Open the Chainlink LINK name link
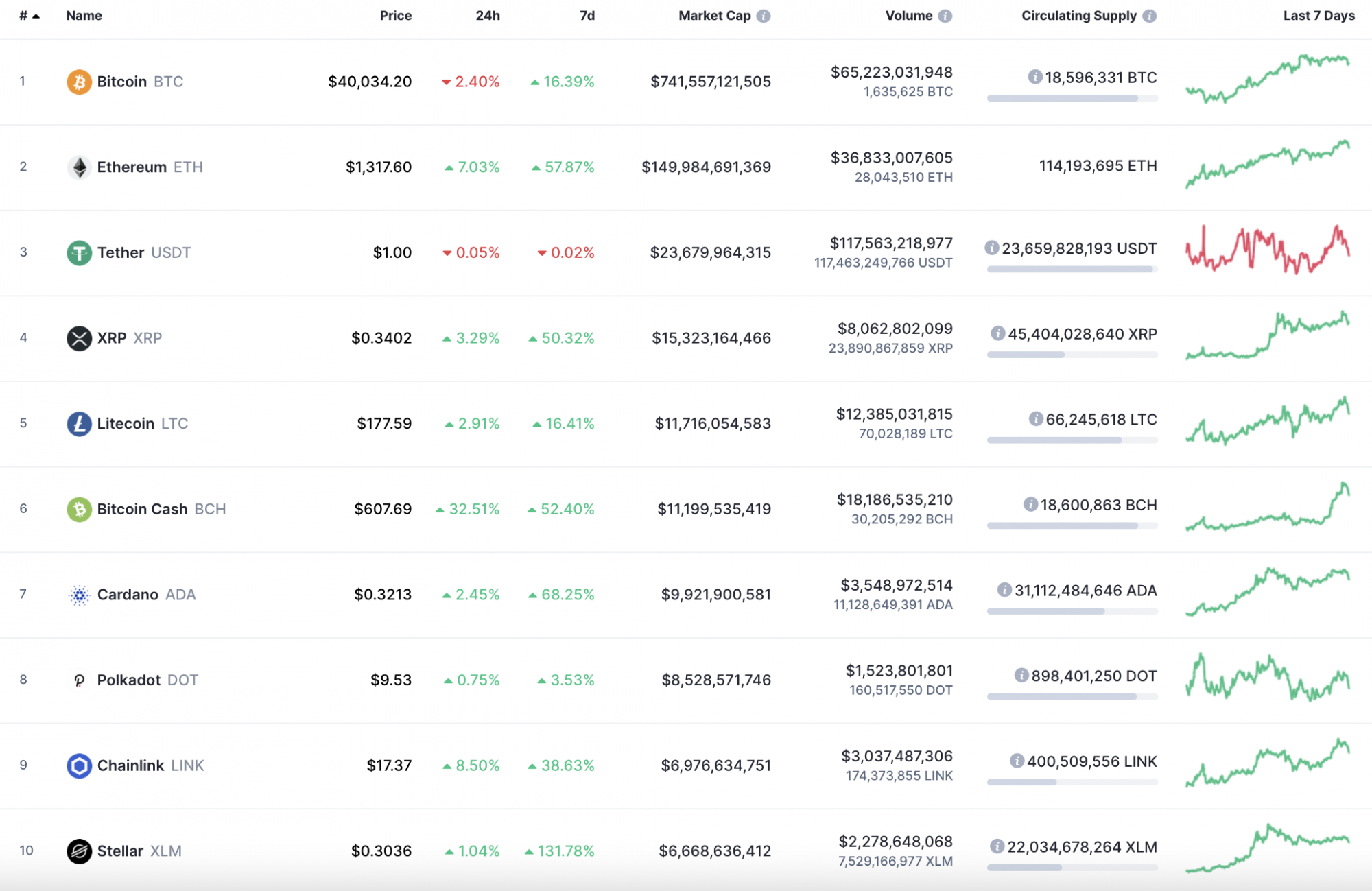The width and height of the screenshot is (1372, 891). [130, 765]
